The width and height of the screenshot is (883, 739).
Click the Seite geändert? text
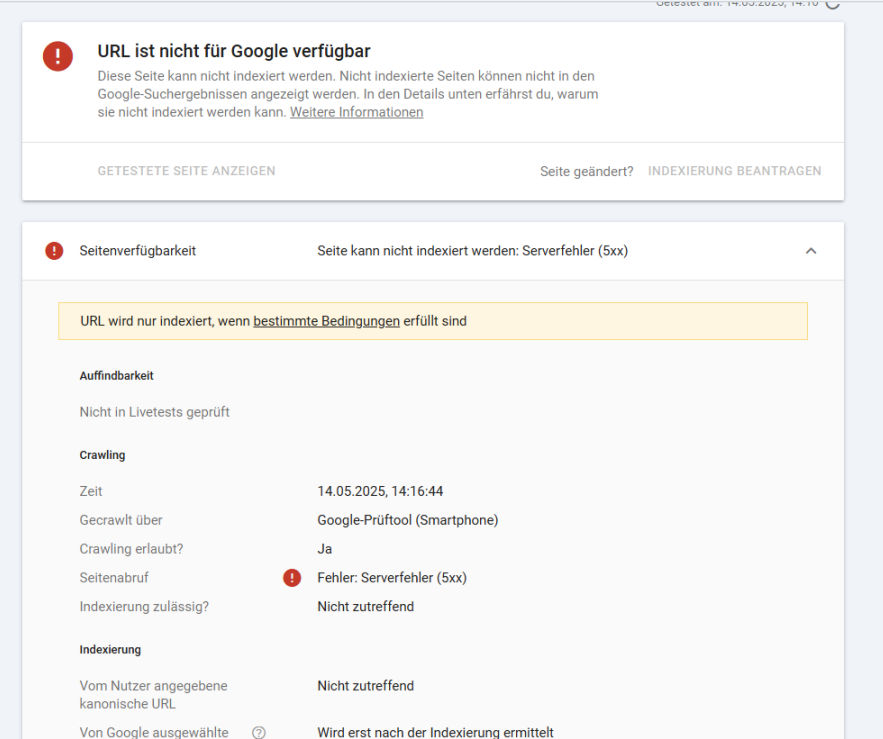pos(586,171)
